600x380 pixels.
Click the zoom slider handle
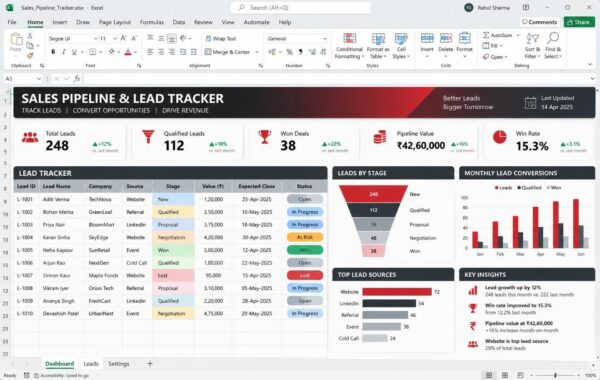(x=555, y=375)
